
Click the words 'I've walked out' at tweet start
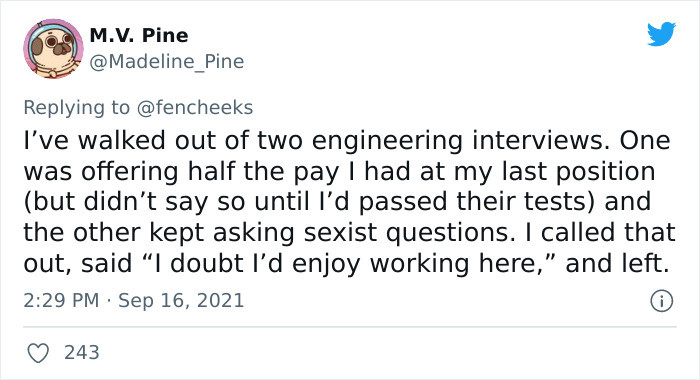(x=96, y=141)
